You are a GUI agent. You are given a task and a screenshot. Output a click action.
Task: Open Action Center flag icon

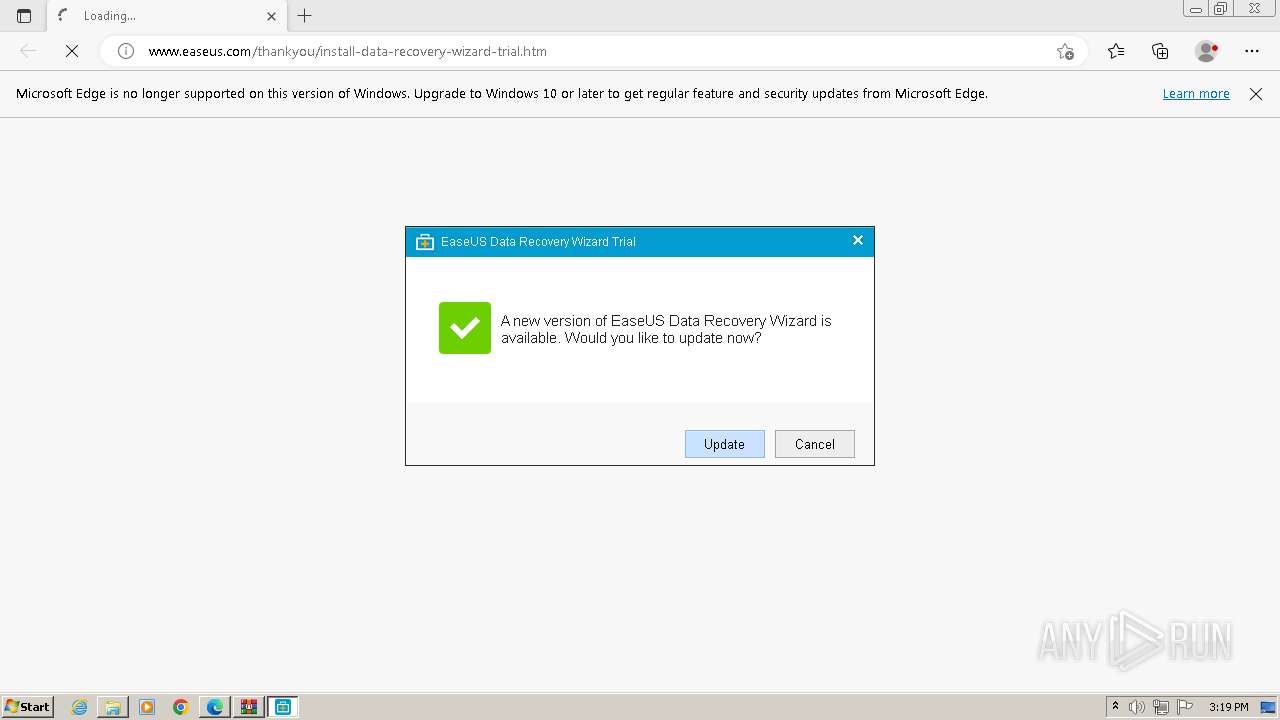tap(1185, 707)
